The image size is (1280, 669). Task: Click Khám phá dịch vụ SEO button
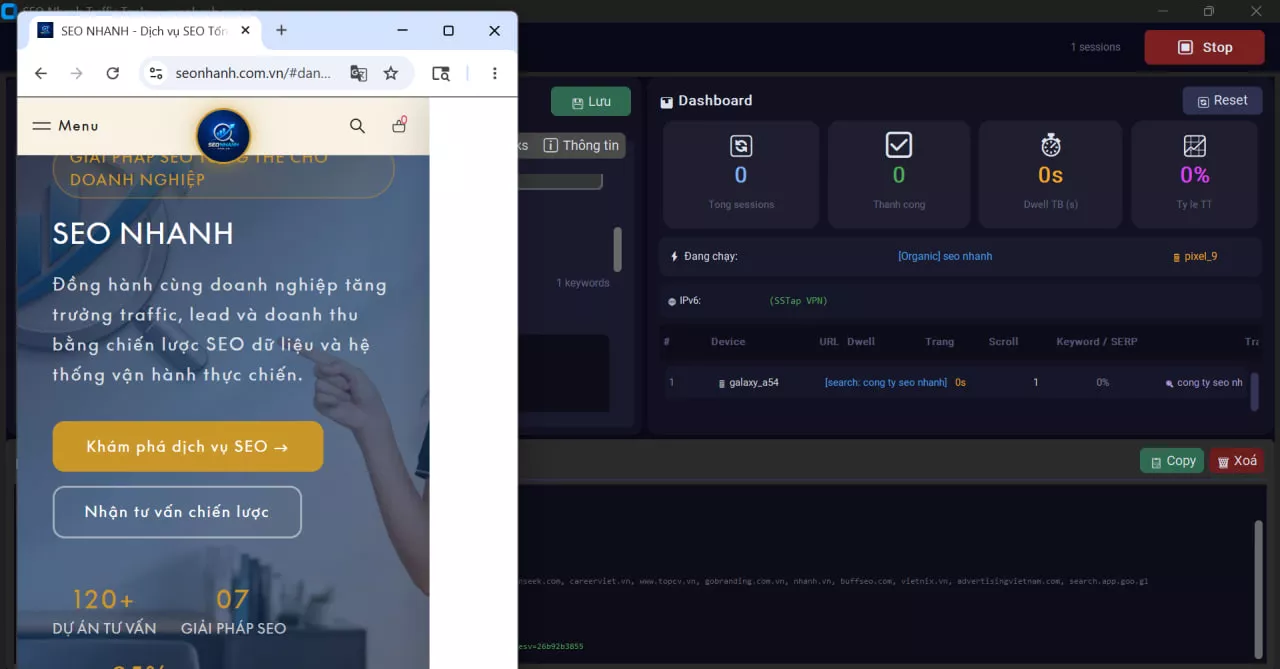pos(188,447)
